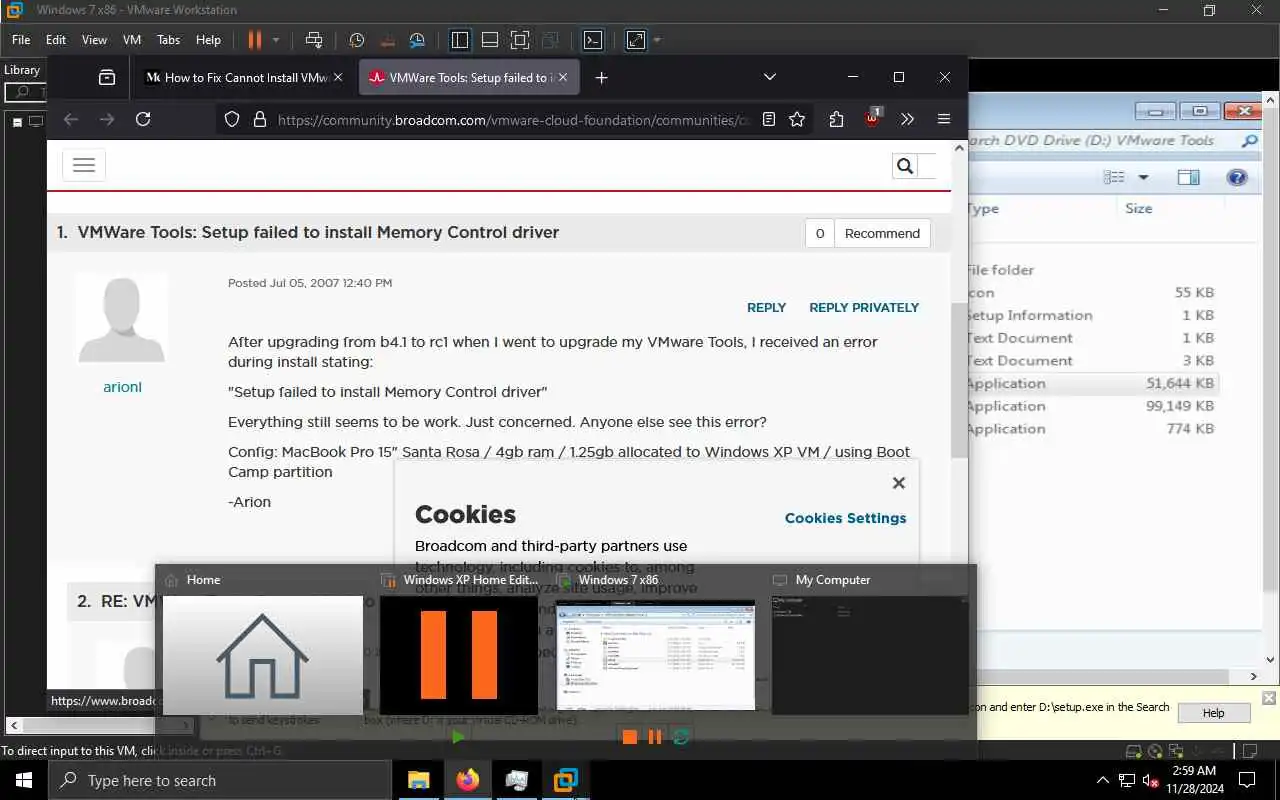
Task: Open the VMware File menu
Action: click(21, 40)
